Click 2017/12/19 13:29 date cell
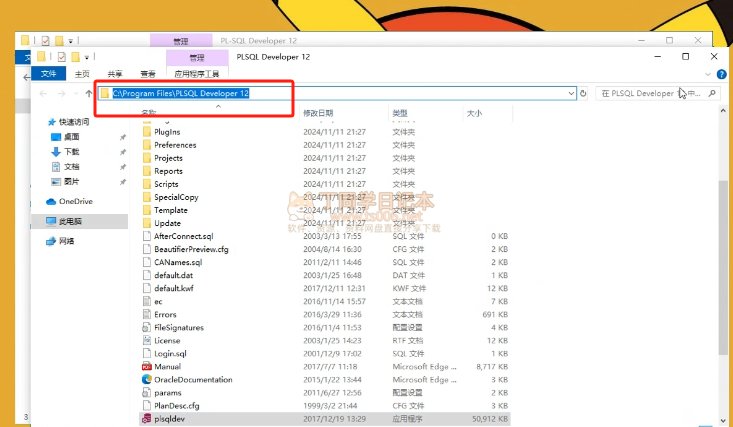This screenshot has height=427, width=733. point(334,419)
